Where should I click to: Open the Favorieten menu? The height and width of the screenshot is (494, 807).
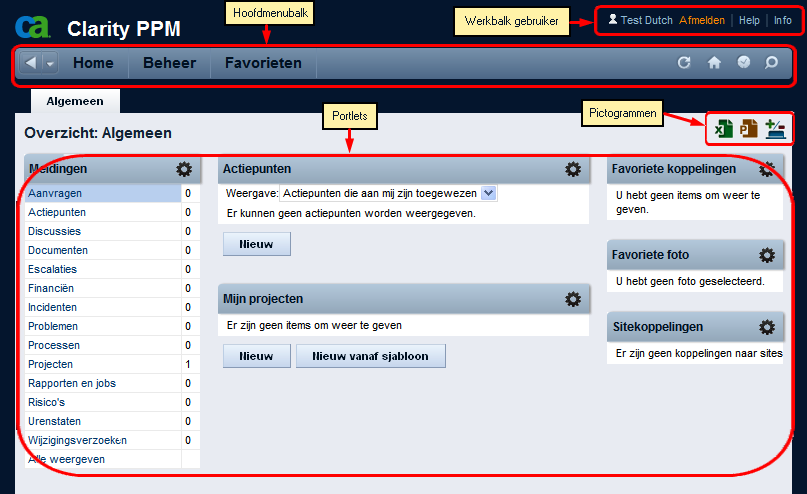click(263, 63)
